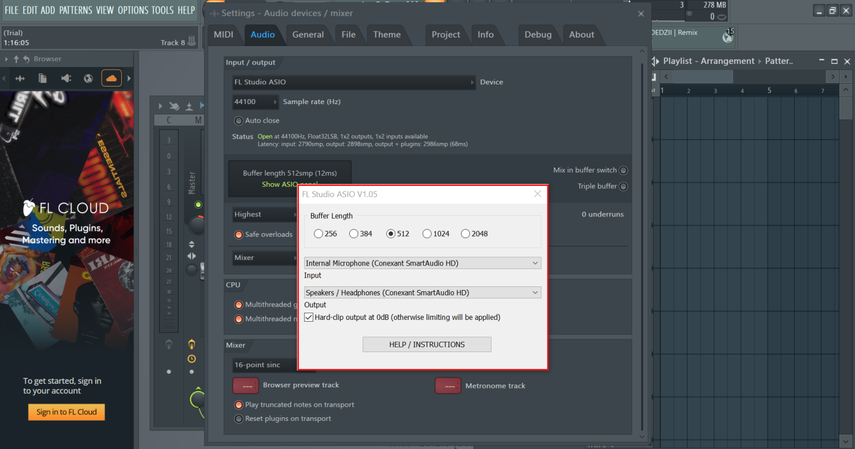Select the 384 buffer length radio button
855x449 pixels.
point(353,234)
